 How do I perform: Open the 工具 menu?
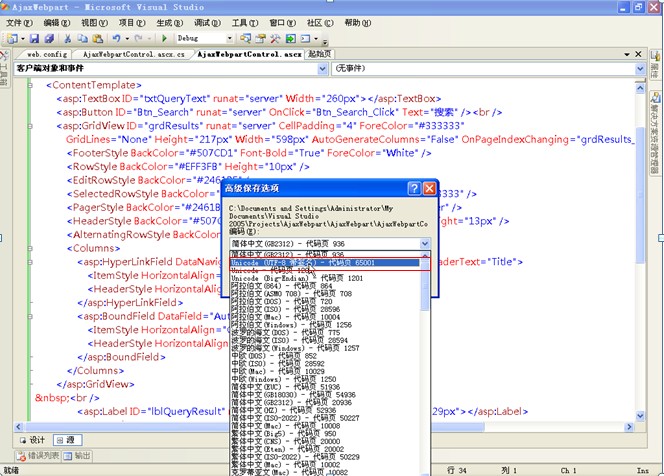point(244,22)
